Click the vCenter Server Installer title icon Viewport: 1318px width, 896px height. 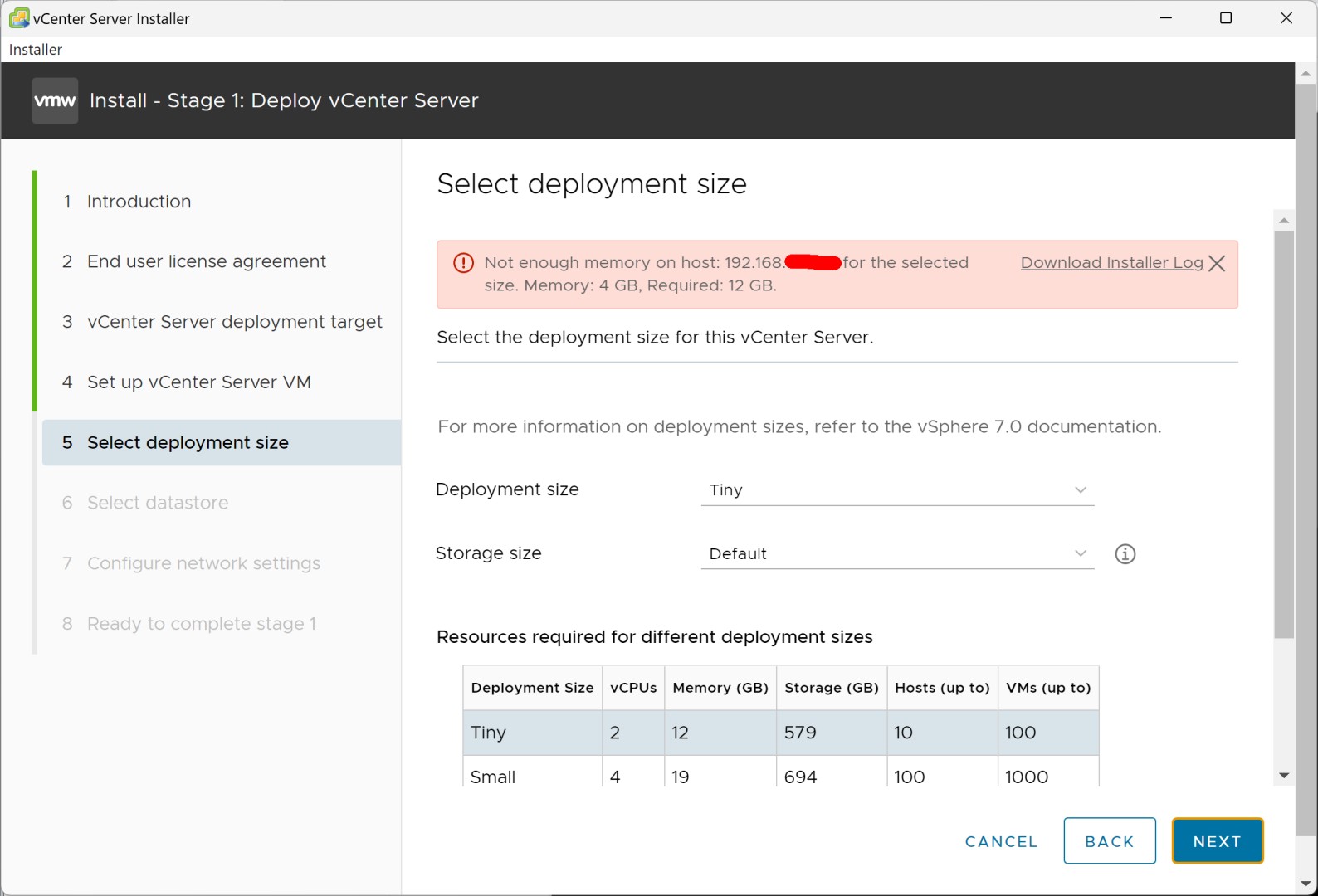click(19, 17)
